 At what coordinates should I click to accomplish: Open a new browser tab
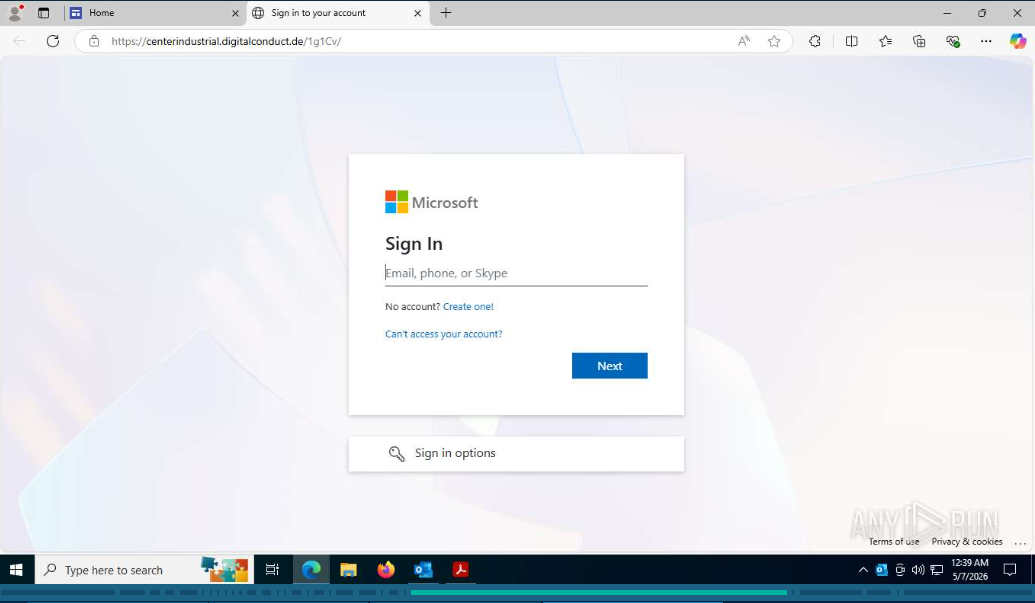[x=446, y=13]
